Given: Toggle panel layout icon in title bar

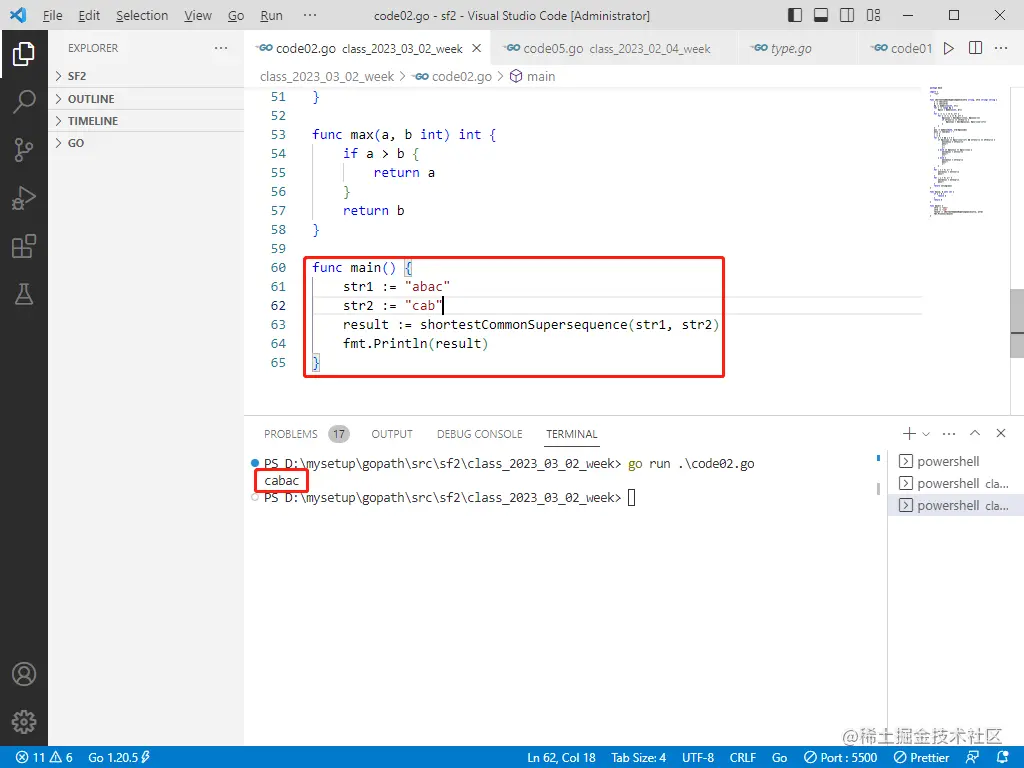Looking at the screenshot, I should tap(821, 15).
